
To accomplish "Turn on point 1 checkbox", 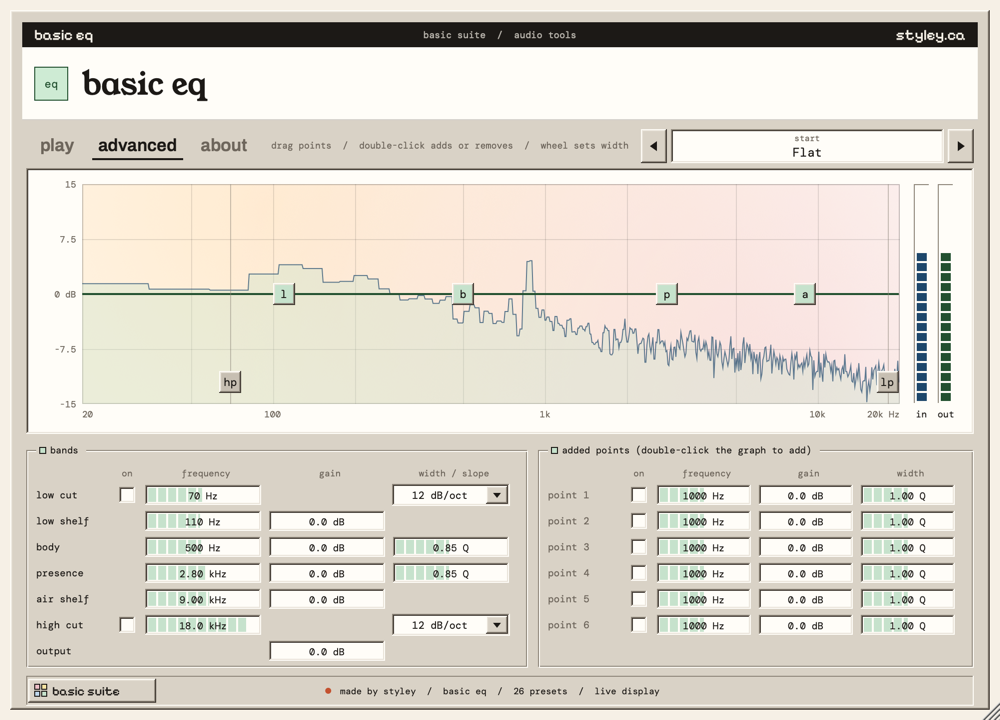I will (638, 495).
